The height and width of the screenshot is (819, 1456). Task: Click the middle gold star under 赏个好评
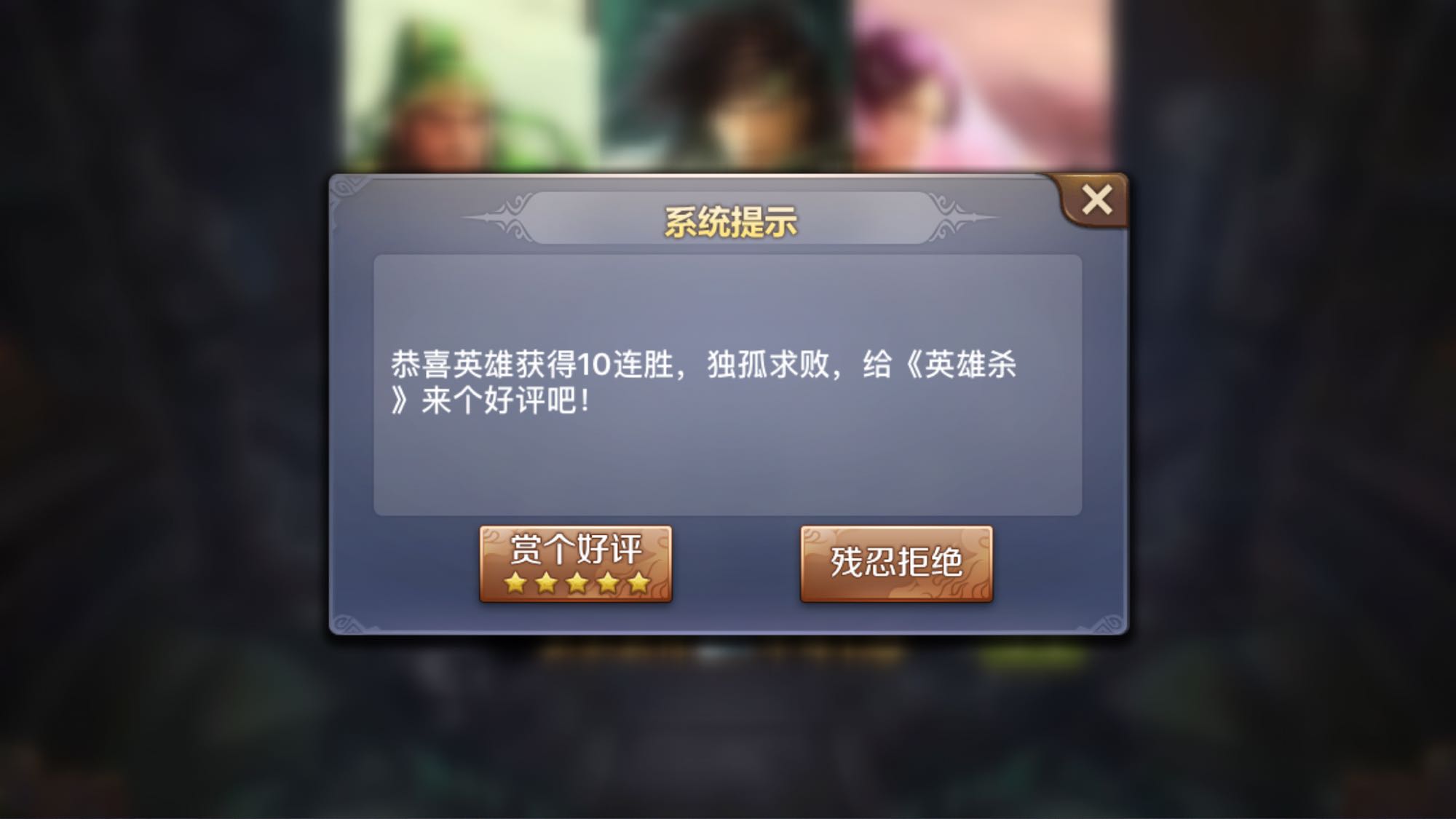[577, 583]
